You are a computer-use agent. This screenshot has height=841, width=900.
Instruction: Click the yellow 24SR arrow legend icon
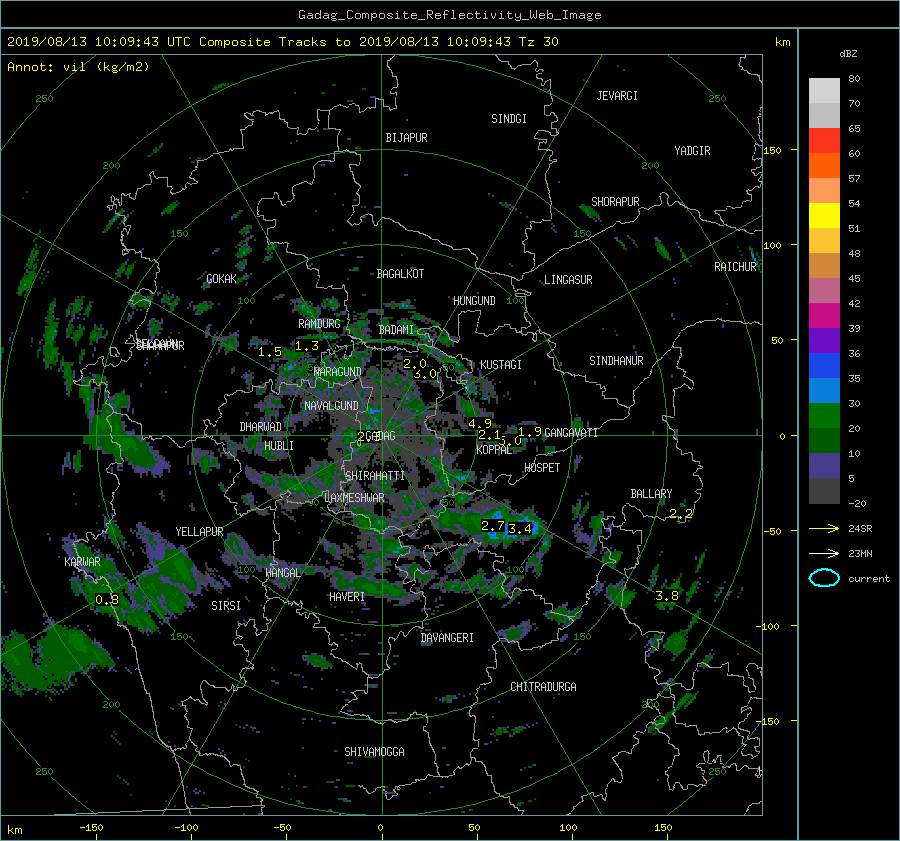click(824, 528)
